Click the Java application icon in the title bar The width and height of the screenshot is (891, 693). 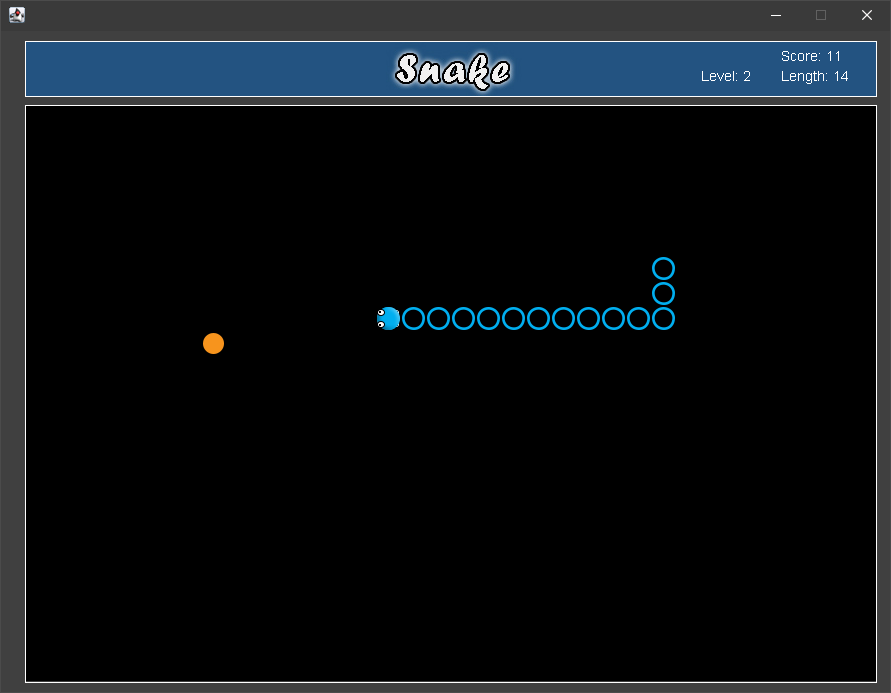click(x=16, y=15)
